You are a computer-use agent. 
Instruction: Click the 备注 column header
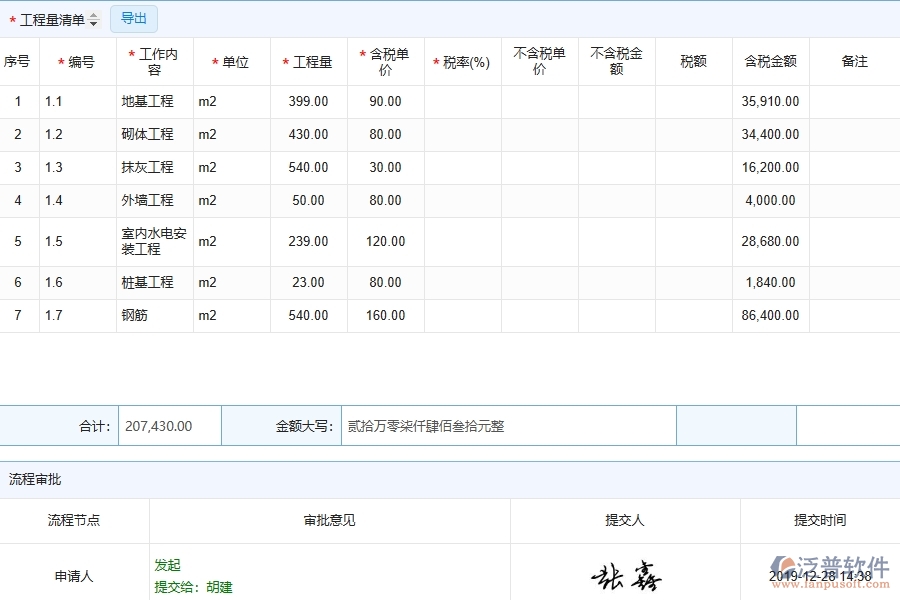[855, 61]
